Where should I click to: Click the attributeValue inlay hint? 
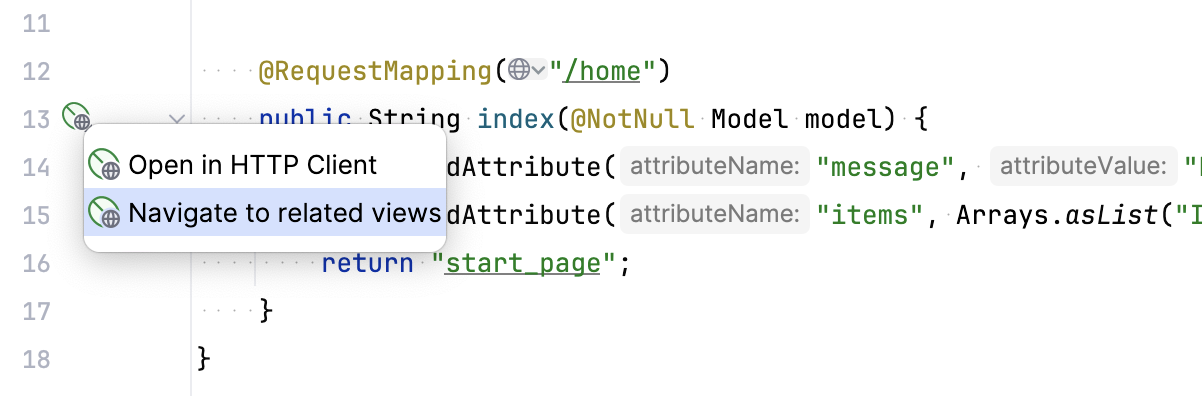tap(1083, 166)
